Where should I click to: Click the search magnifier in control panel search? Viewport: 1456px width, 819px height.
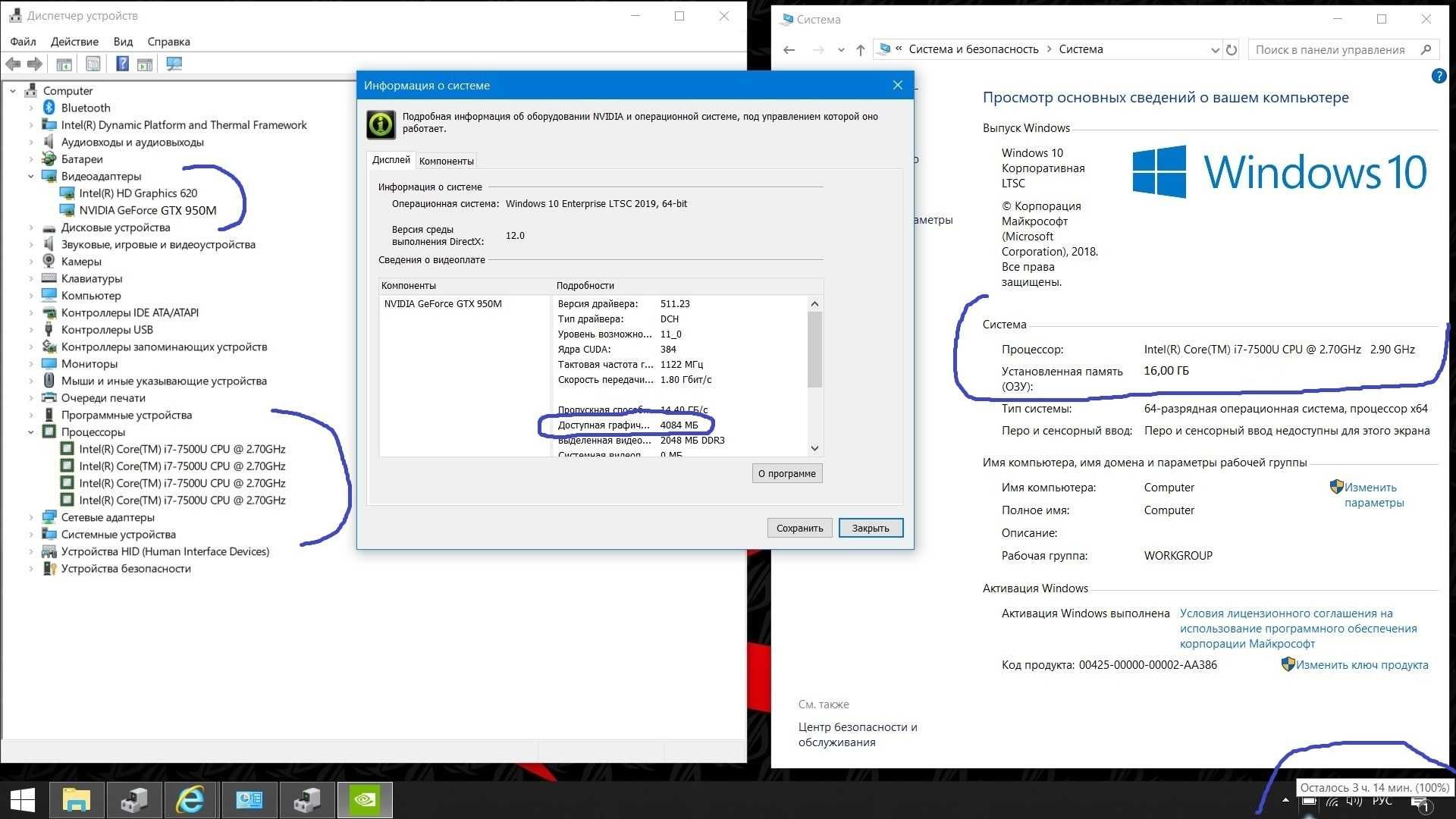tap(1426, 50)
